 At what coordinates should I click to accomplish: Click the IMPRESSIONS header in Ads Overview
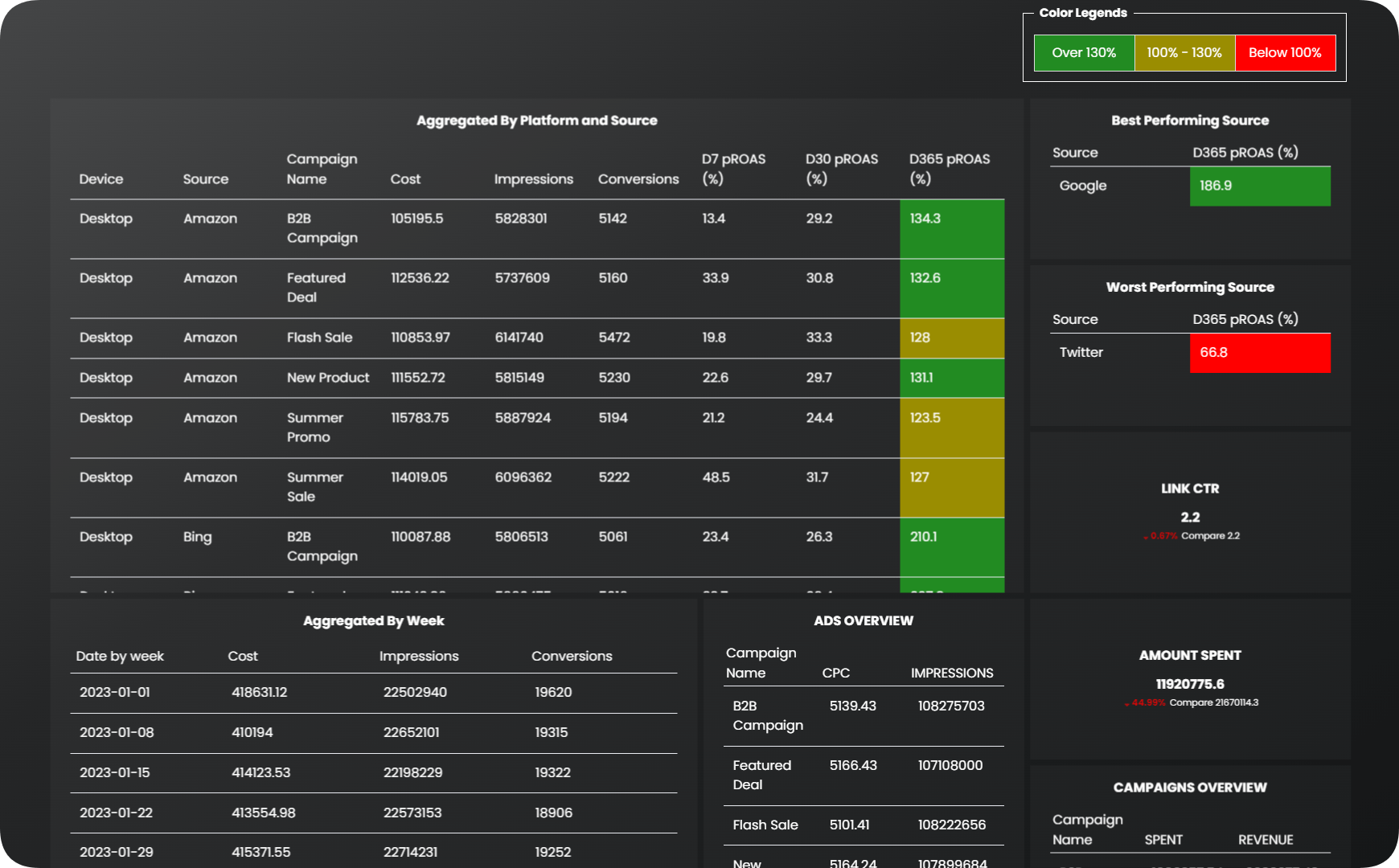tap(952, 673)
